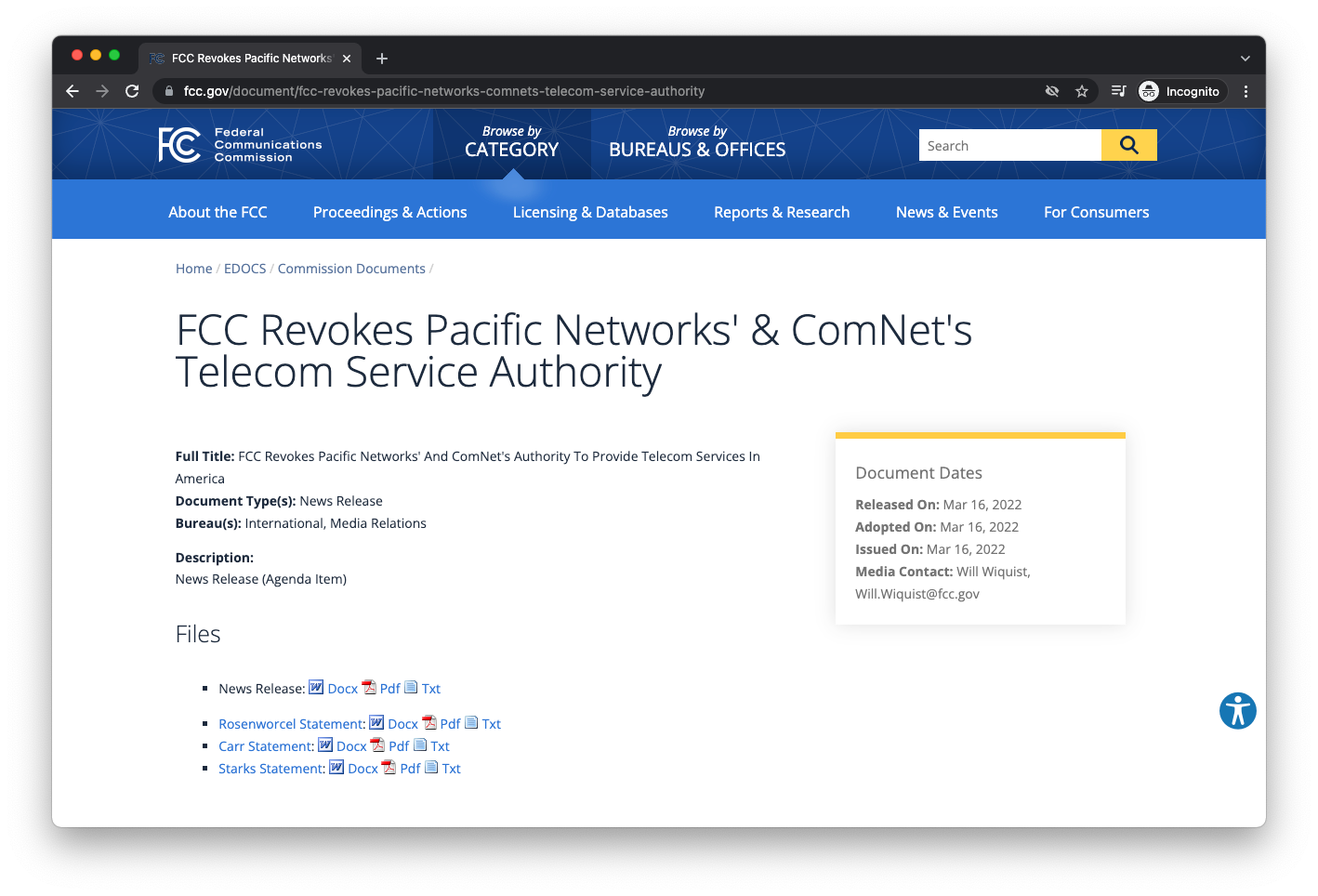Open the News & Events menu
1318x896 pixels.
point(947,212)
